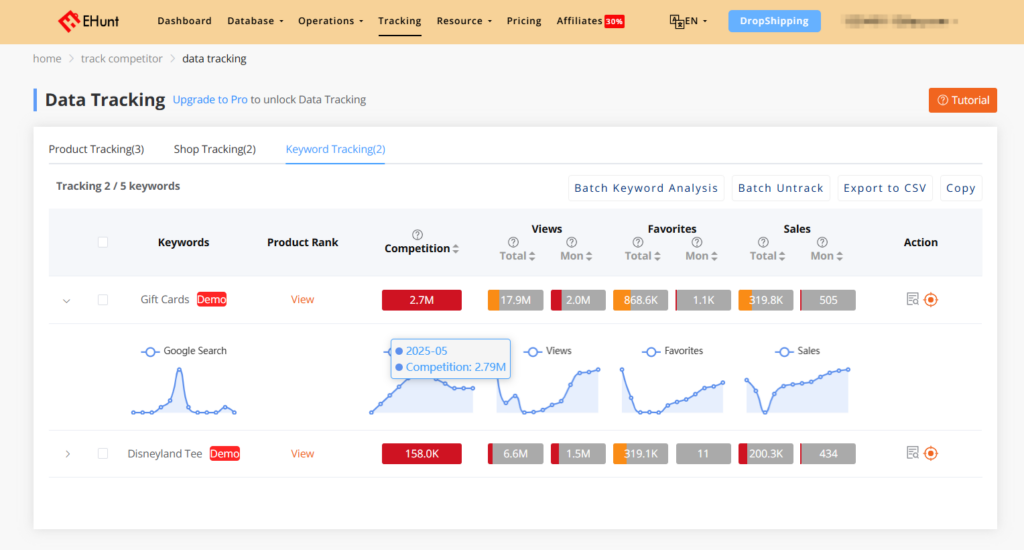Click Export to CSV button
The width and height of the screenshot is (1024, 550).
point(885,188)
